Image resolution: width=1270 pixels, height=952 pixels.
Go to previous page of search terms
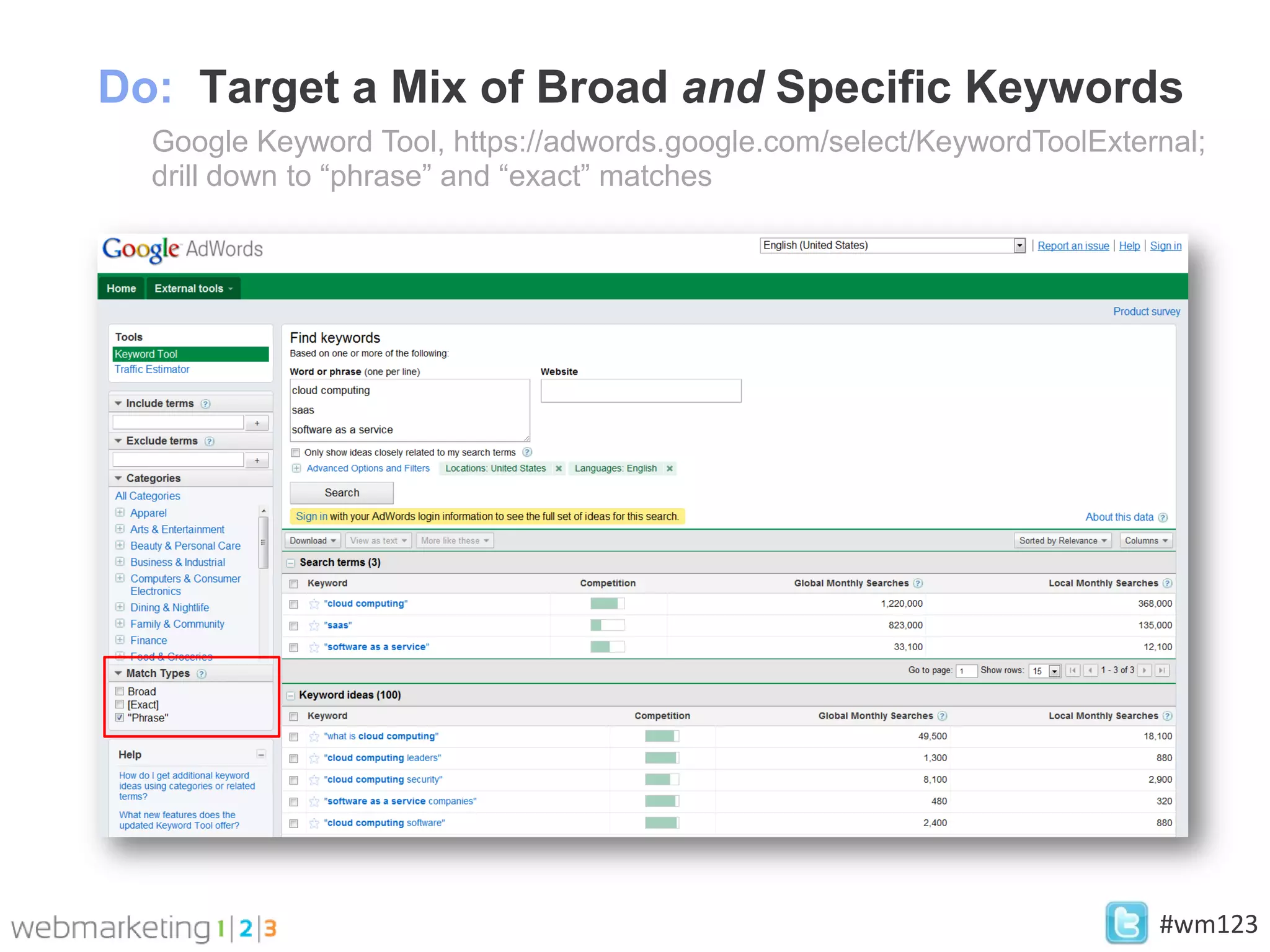point(1090,671)
